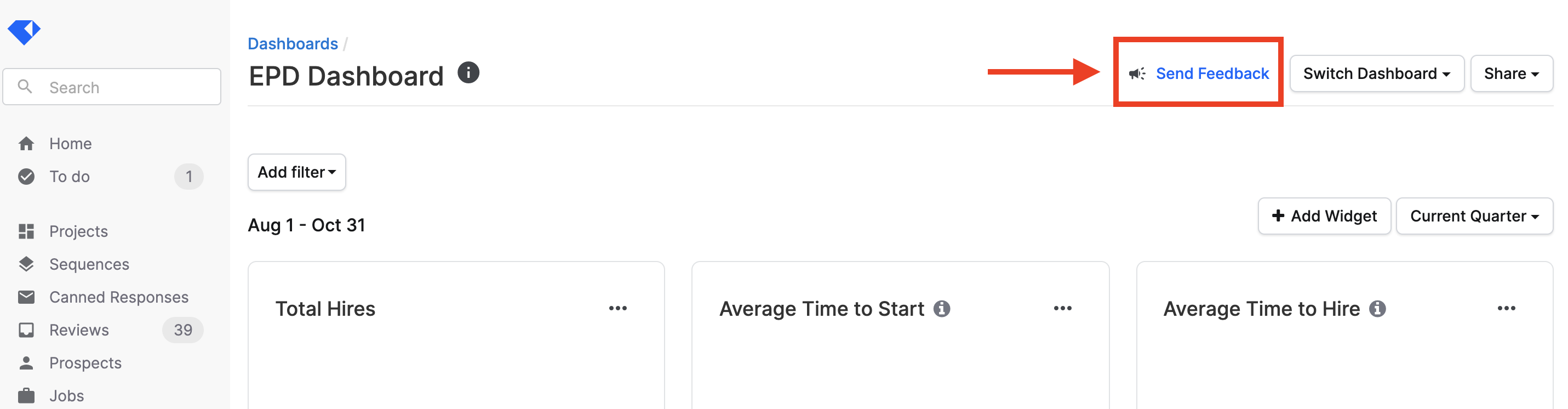Click the Canned Responses envelope icon
Screen dimensions: 1568x409
coord(26,297)
